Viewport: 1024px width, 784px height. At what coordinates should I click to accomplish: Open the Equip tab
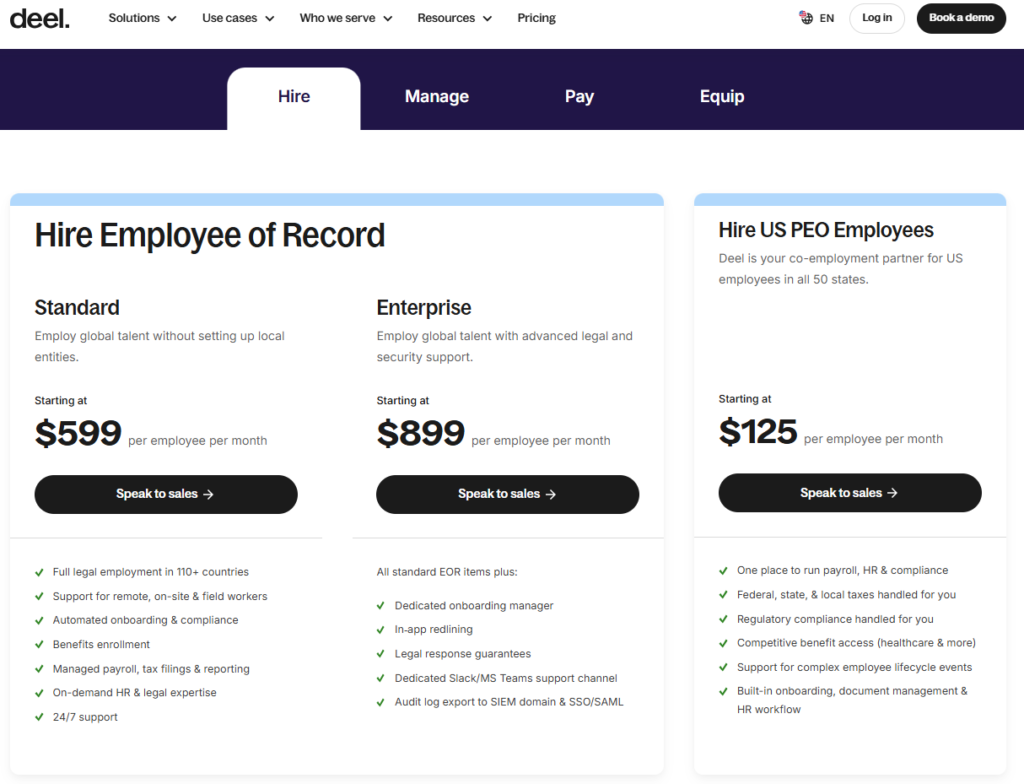click(721, 97)
